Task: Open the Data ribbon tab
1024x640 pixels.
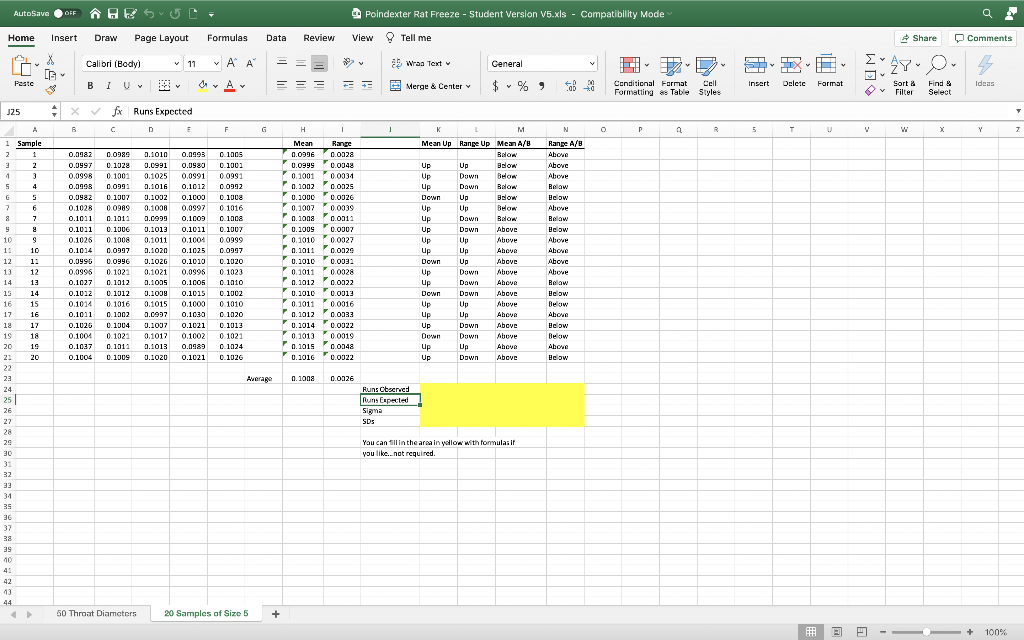Action: [276, 38]
